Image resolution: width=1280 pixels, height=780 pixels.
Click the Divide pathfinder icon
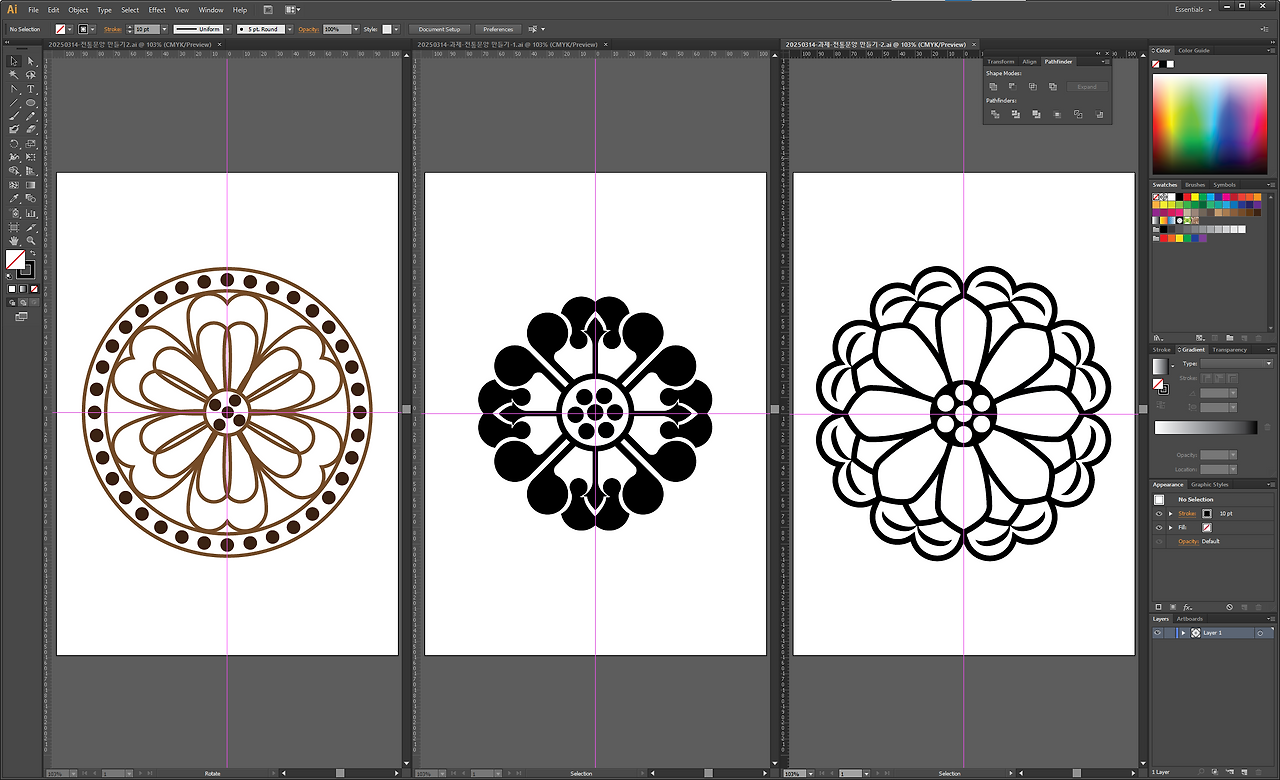[x=995, y=115]
